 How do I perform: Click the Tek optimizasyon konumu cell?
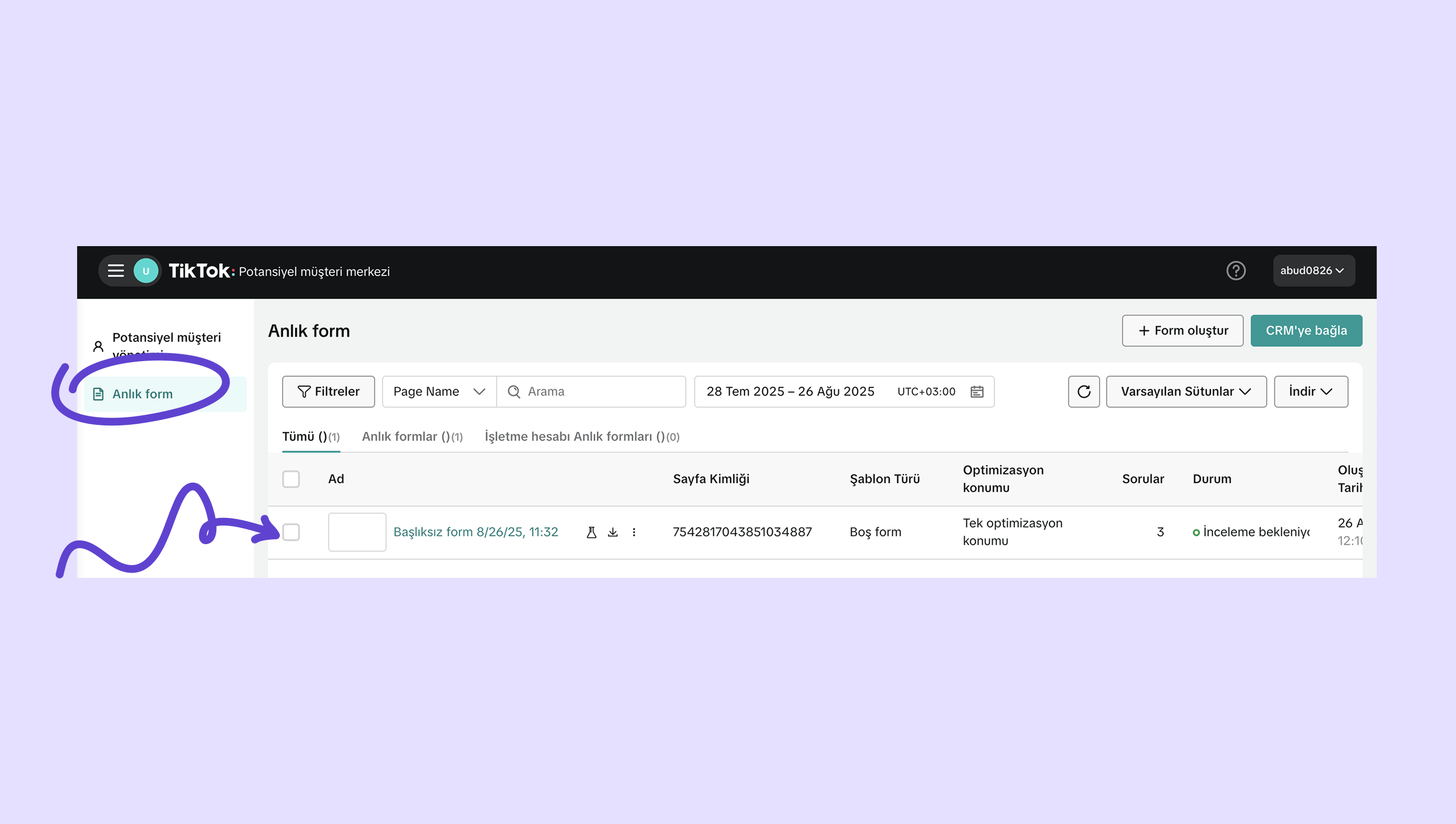tap(1012, 532)
